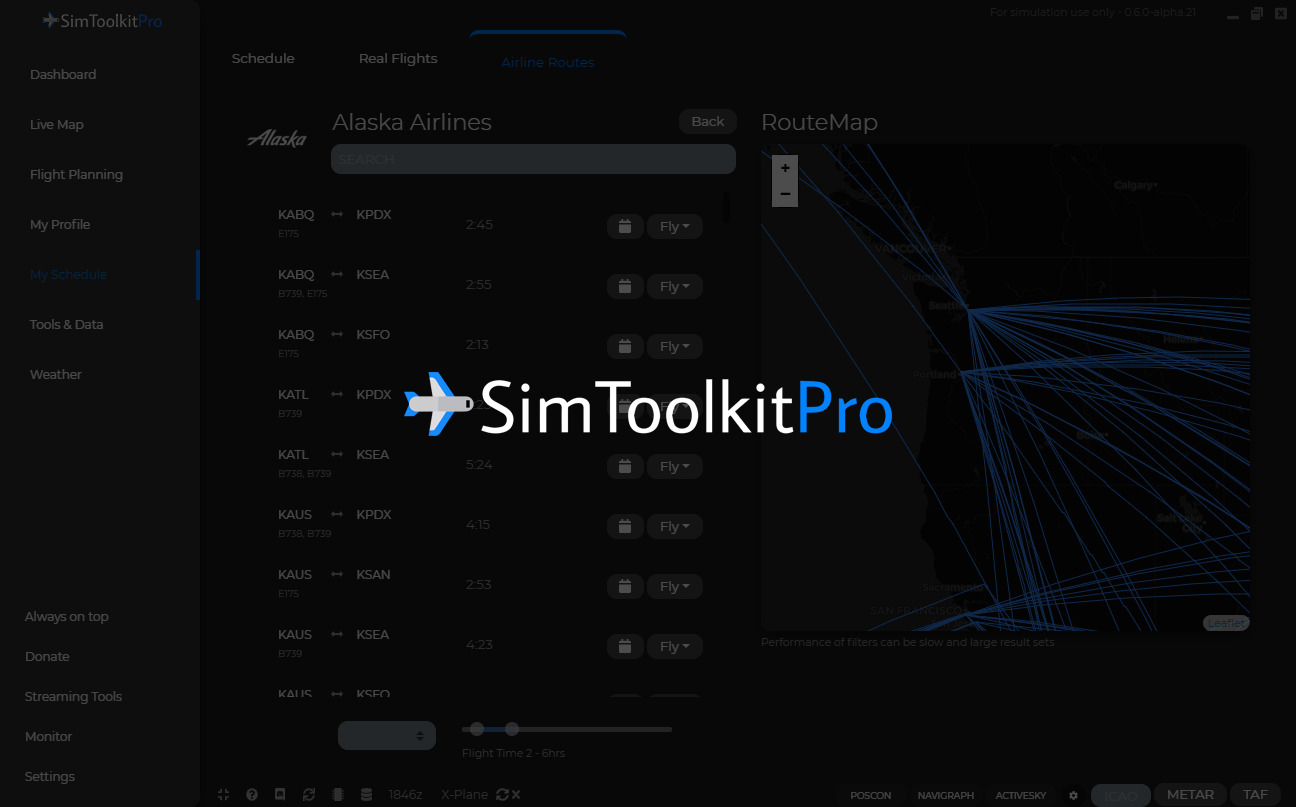
Task: Click the compress window icon in status bar
Action: click(x=223, y=795)
